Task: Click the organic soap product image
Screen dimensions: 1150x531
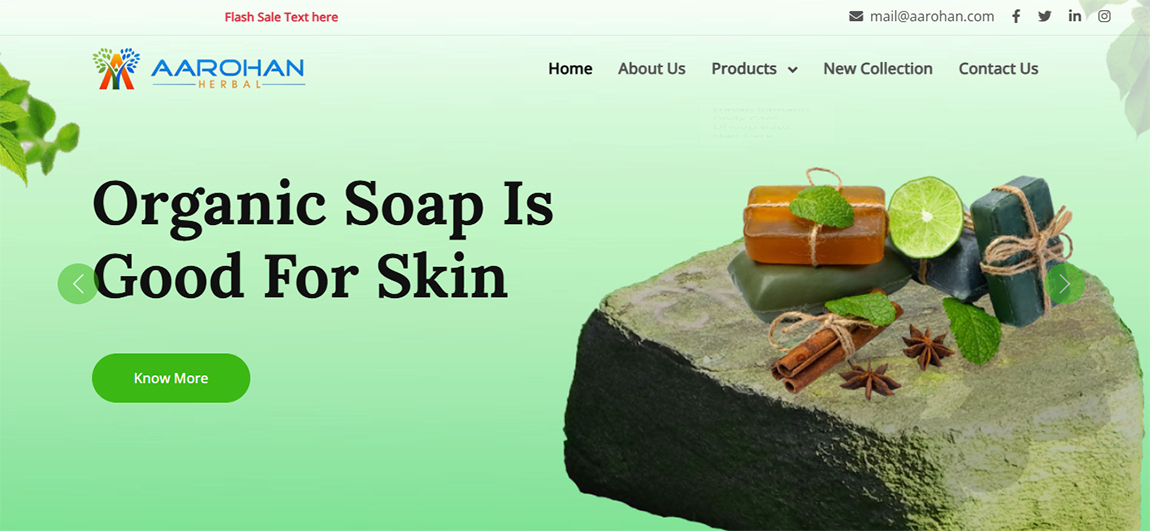Action: pyautogui.click(x=854, y=345)
